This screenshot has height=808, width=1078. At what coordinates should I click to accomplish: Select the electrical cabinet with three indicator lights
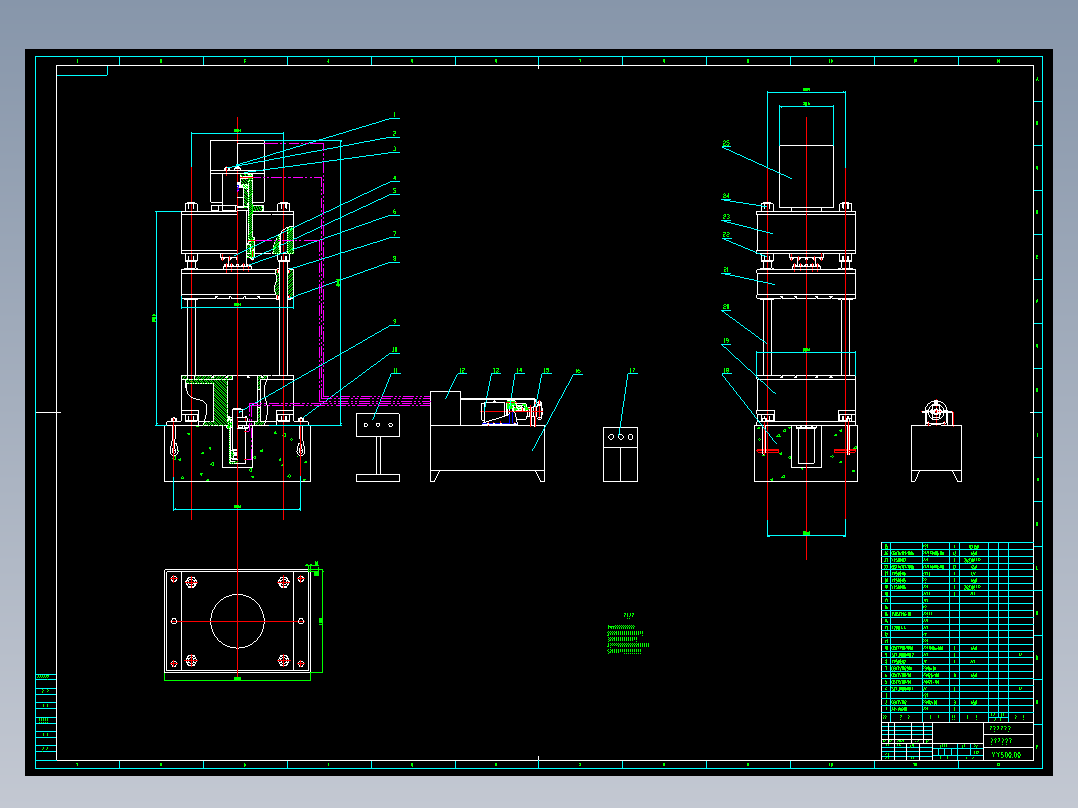[x=620, y=455]
